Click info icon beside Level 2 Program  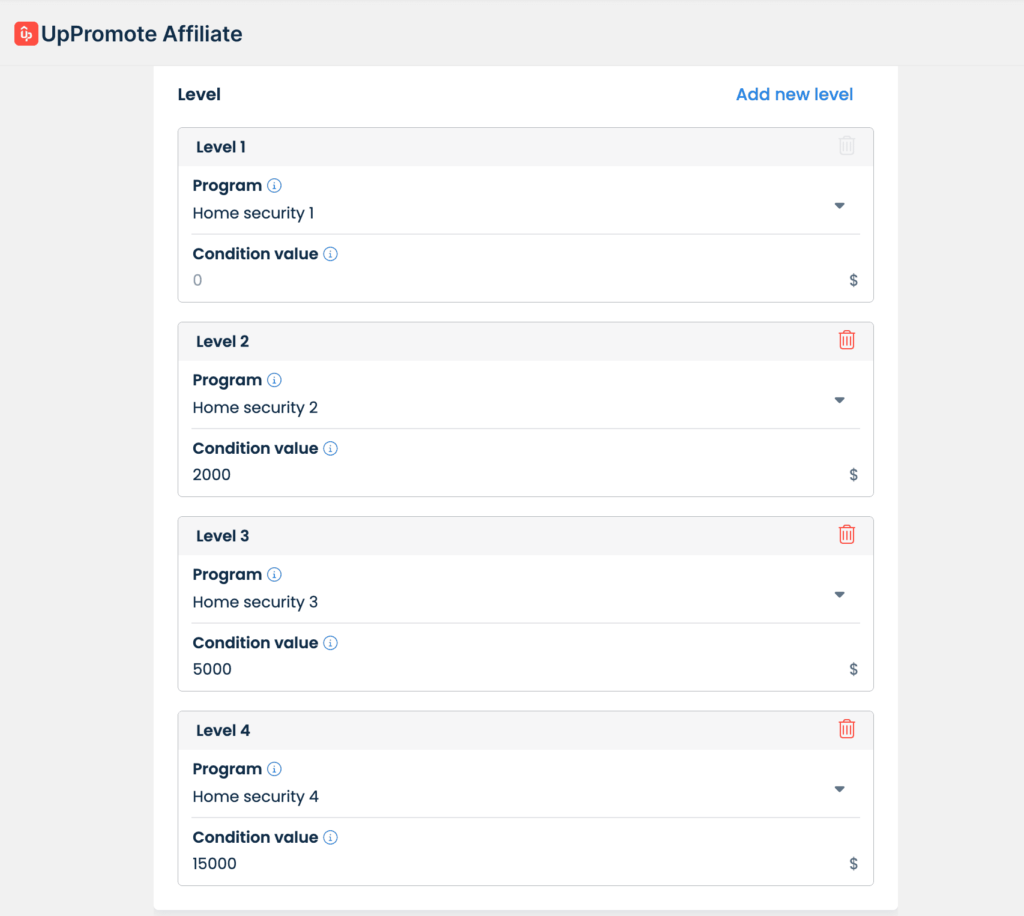point(275,380)
